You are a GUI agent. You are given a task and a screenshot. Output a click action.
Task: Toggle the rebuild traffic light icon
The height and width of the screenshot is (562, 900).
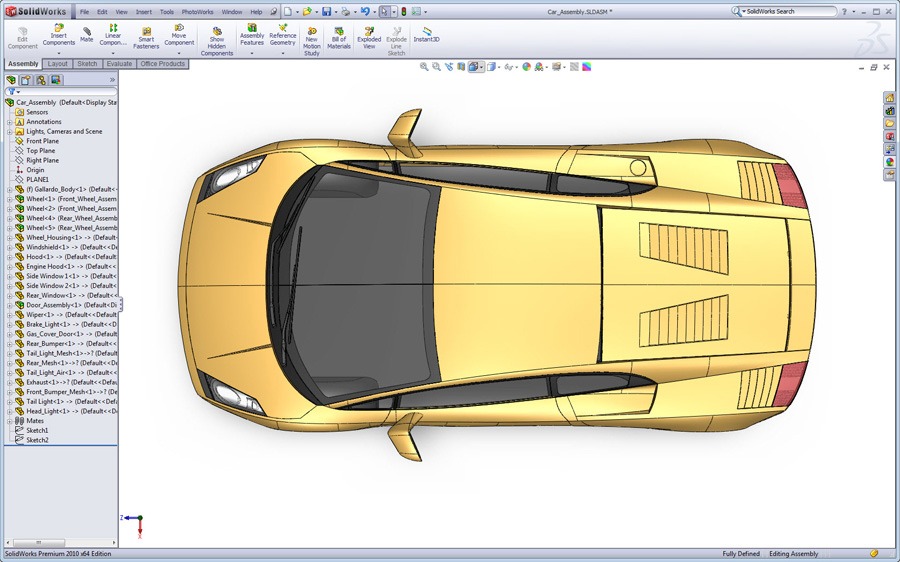(404, 12)
